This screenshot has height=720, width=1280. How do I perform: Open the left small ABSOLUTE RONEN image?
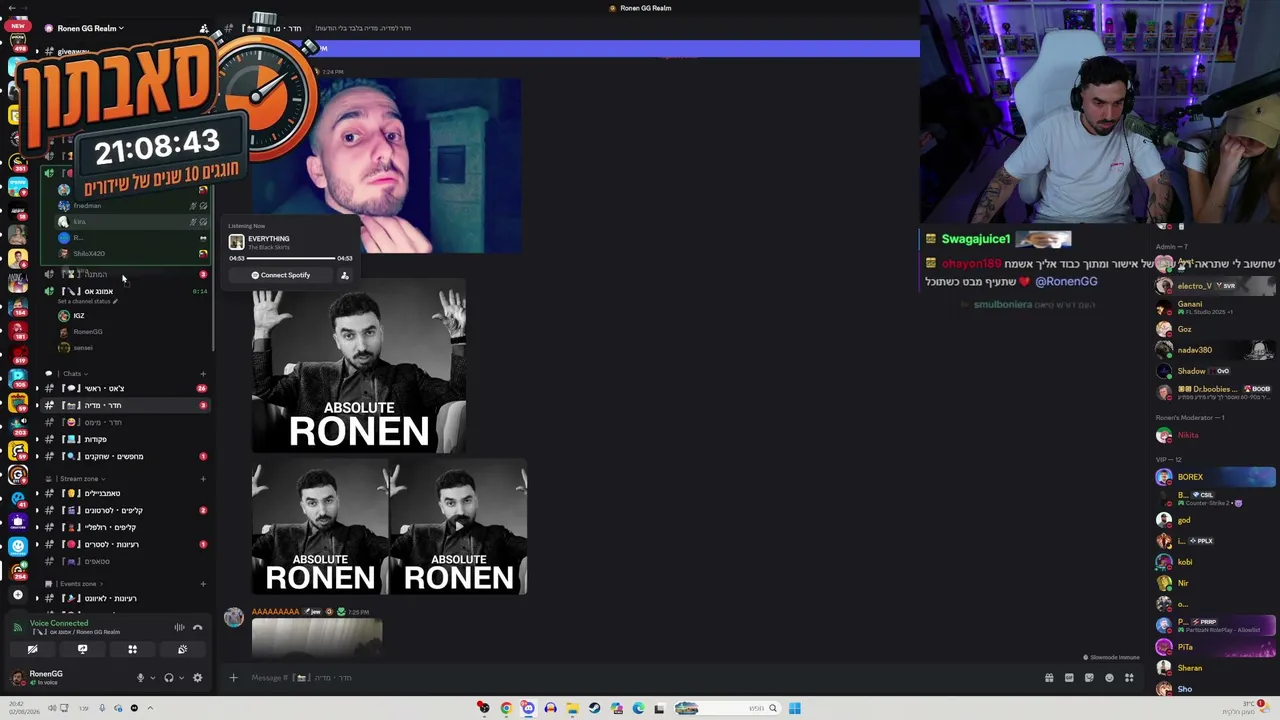[320, 527]
